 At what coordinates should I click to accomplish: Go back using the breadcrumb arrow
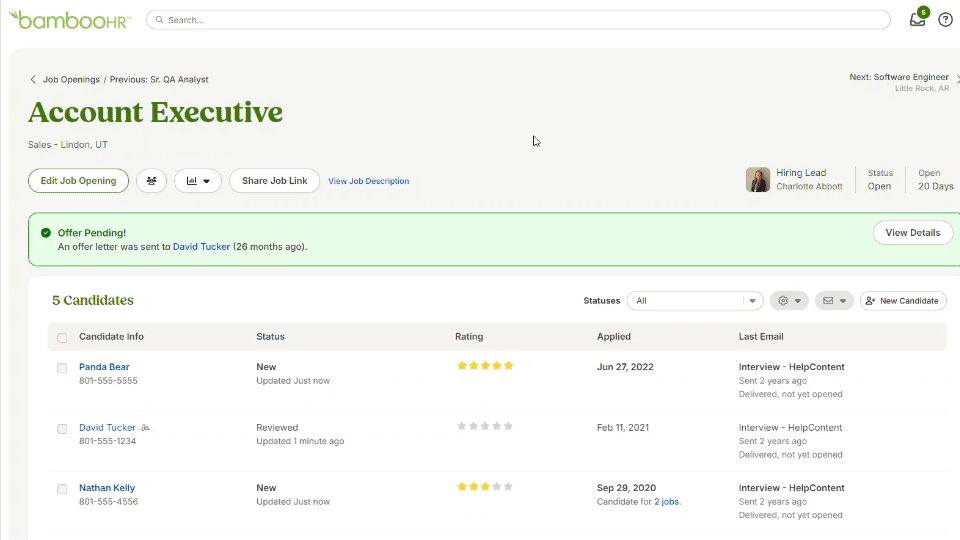coord(33,80)
